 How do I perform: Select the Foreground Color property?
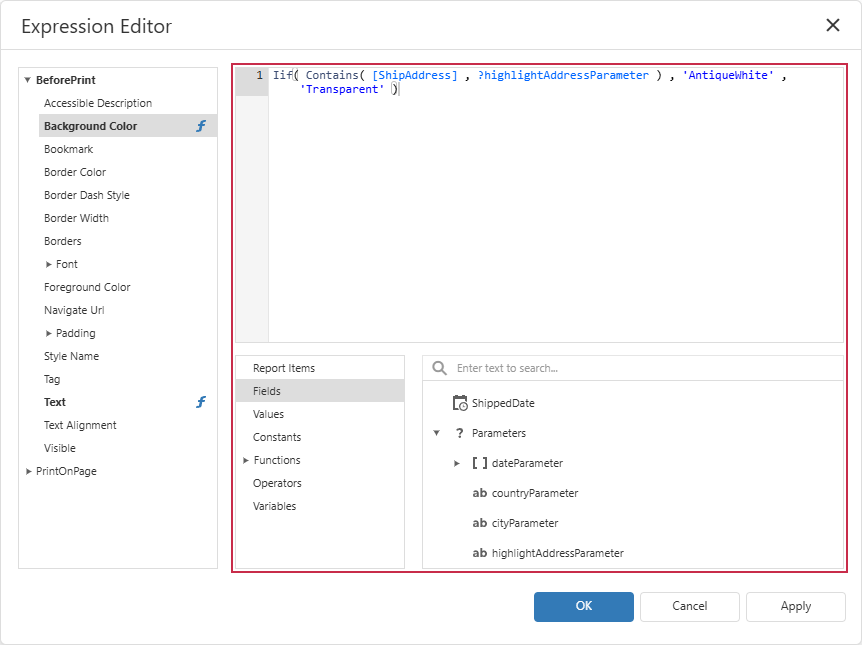pyautogui.click(x=128, y=287)
